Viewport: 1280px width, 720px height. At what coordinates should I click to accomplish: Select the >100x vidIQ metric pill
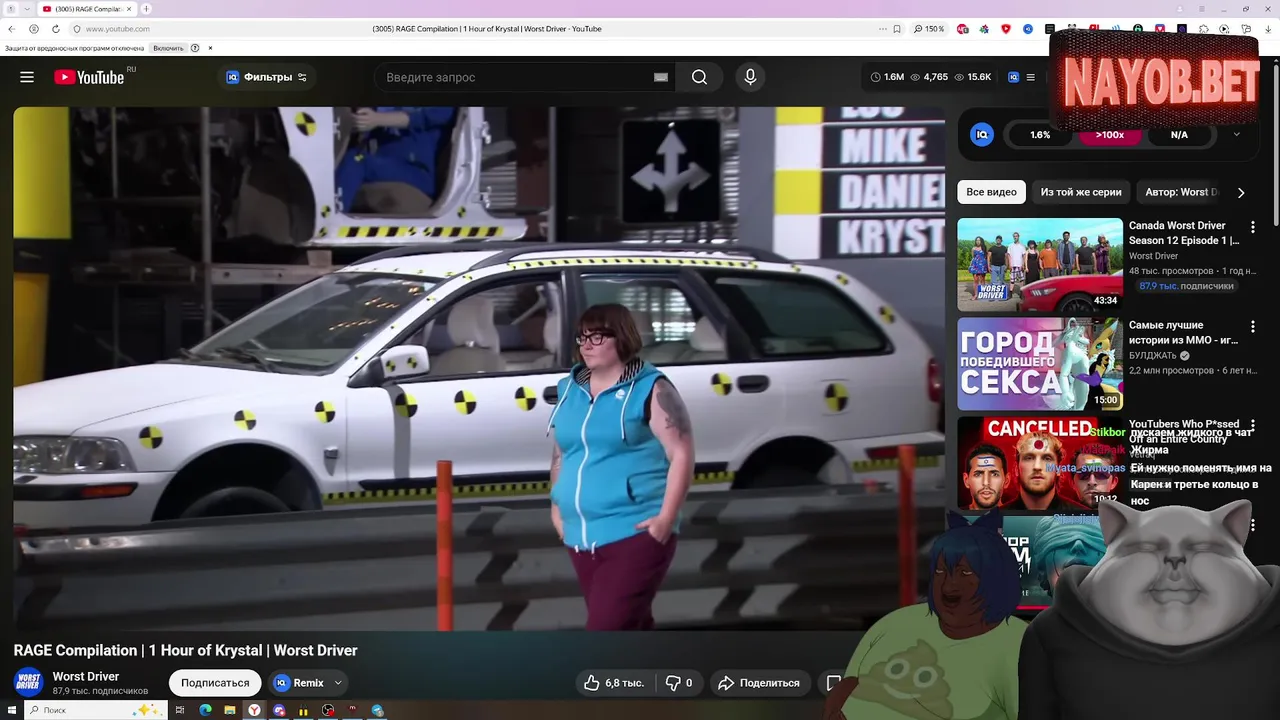(x=1109, y=134)
